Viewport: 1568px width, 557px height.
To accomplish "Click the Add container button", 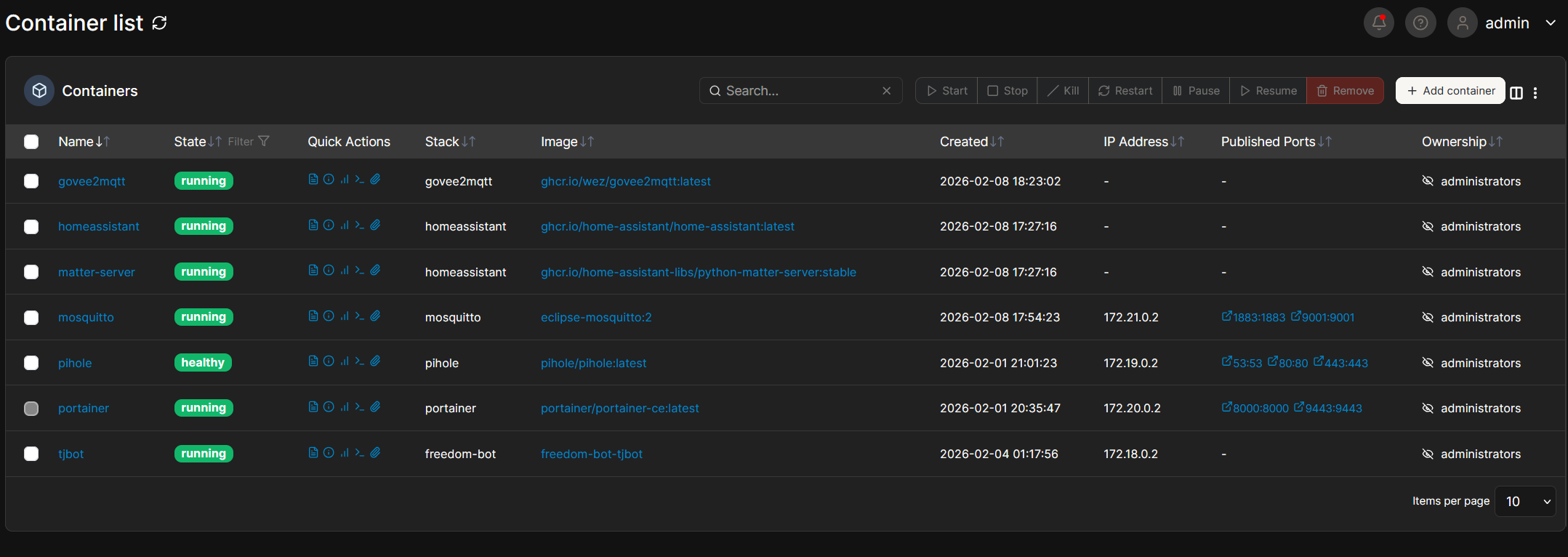I will [x=1450, y=91].
